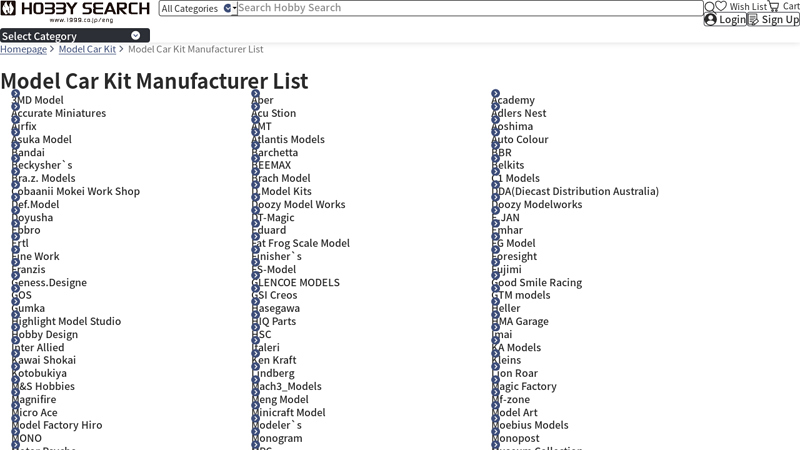This screenshot has width=800, height=450.
Task: Open Monogram link
Action: [x=277, y=438]
